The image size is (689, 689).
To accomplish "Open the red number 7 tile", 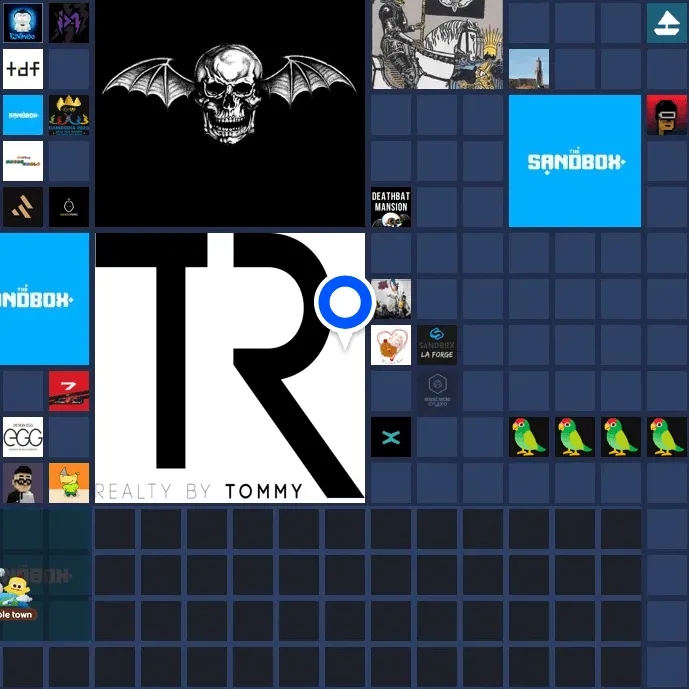I will click(69, 391).
